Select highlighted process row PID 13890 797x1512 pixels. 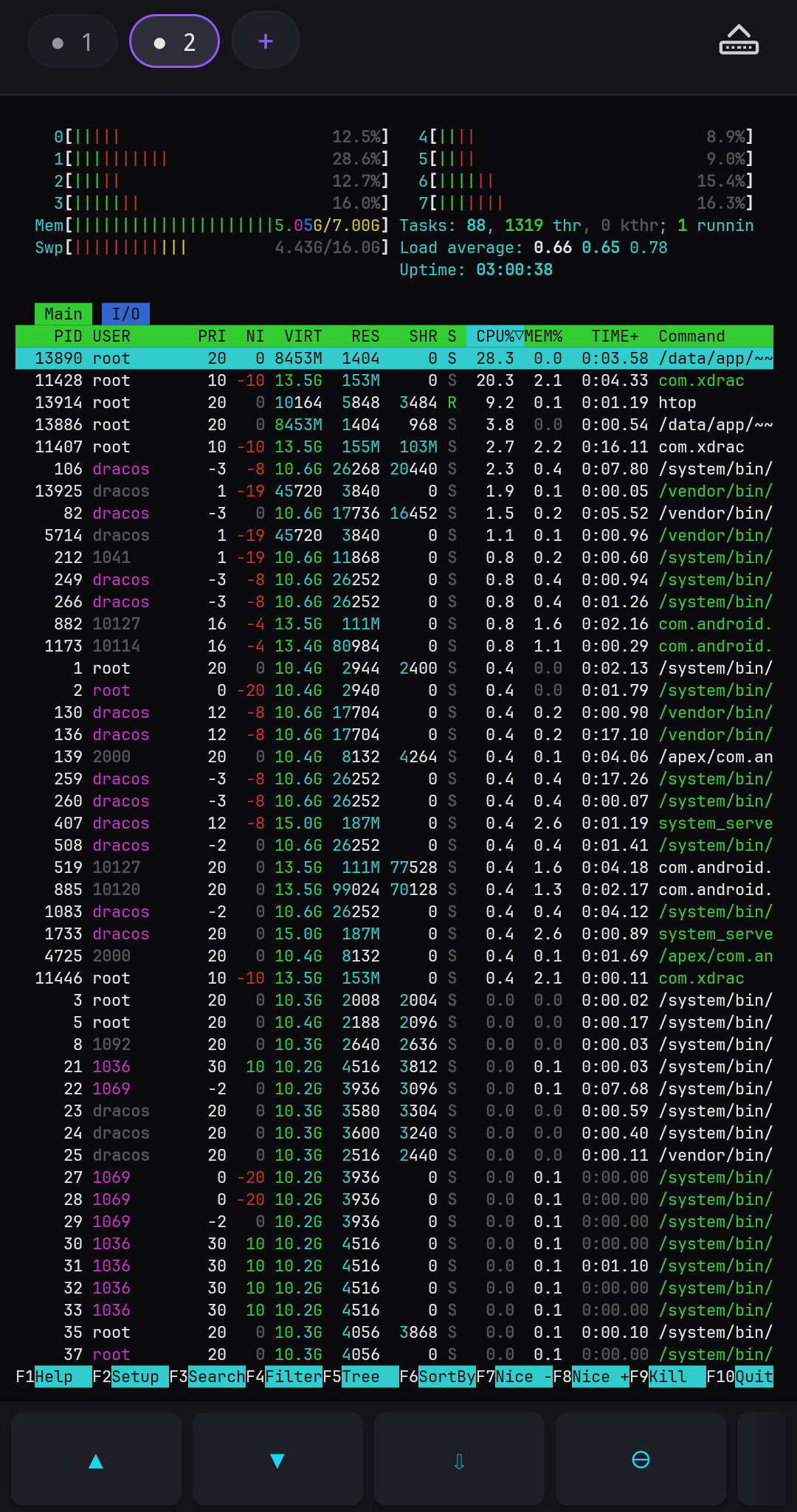[x=394, y=358]
